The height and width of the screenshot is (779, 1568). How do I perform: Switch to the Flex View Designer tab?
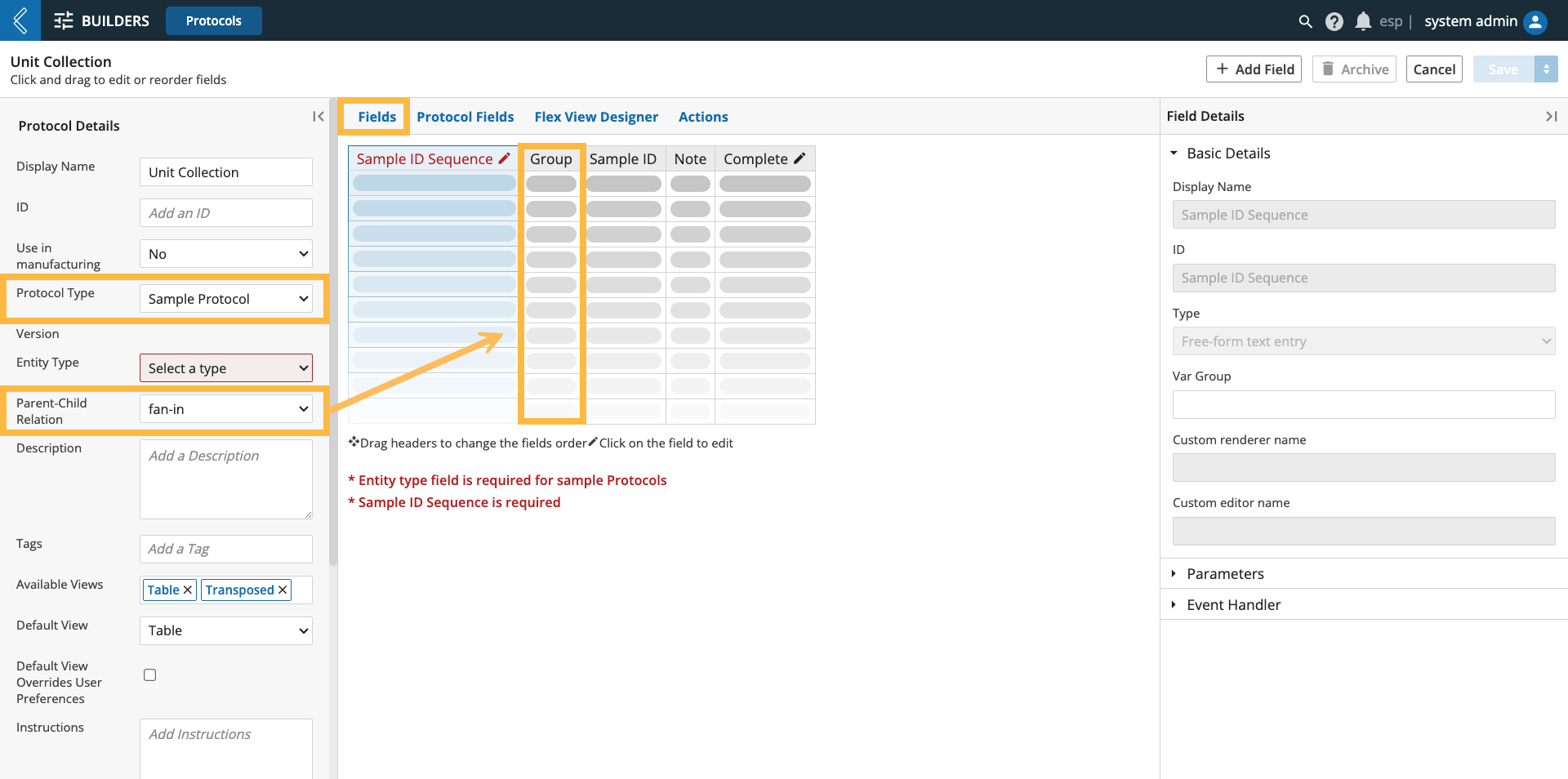[596, 117]
